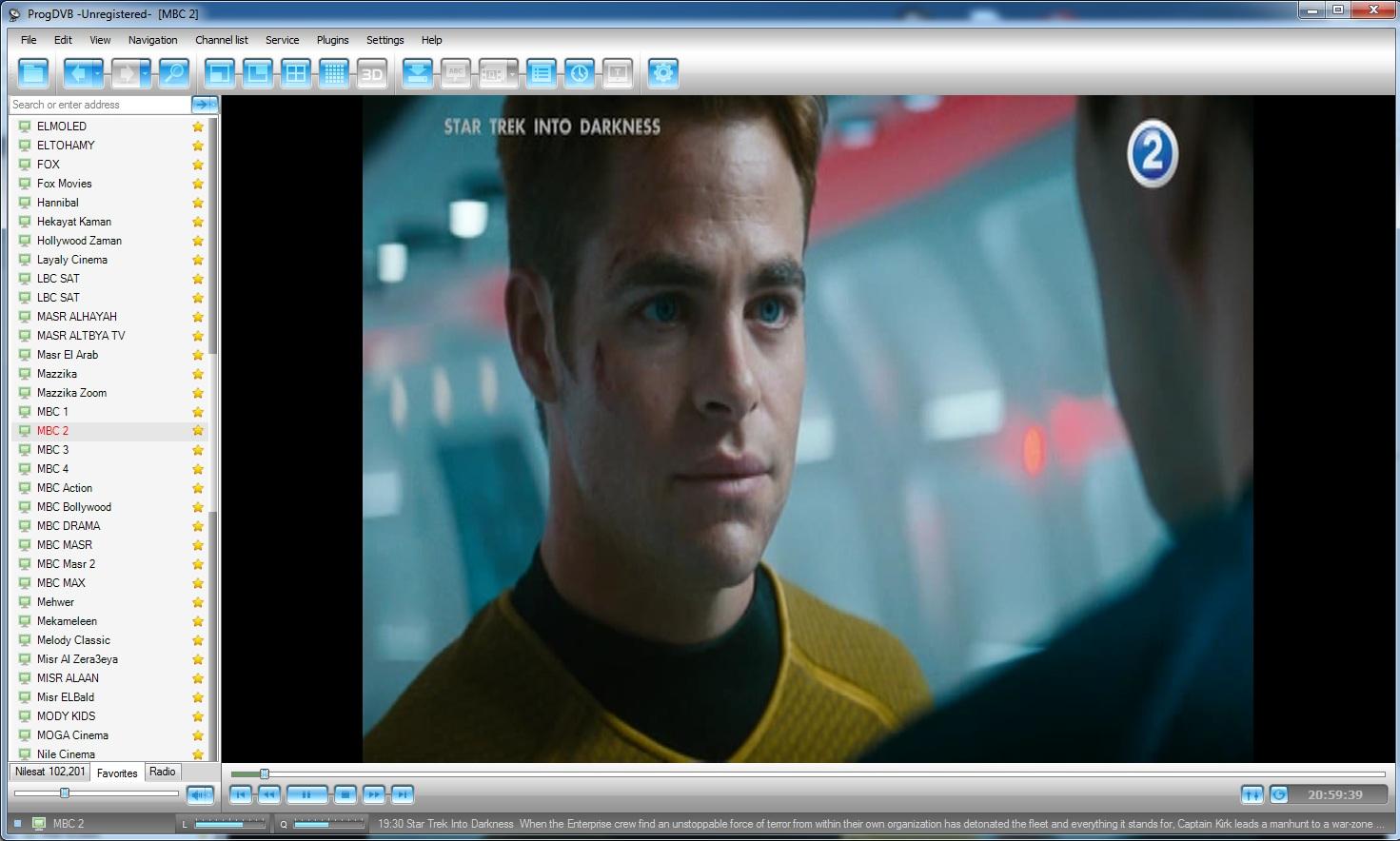Click the video timeline seek slider handle

(x=265, y=774)
